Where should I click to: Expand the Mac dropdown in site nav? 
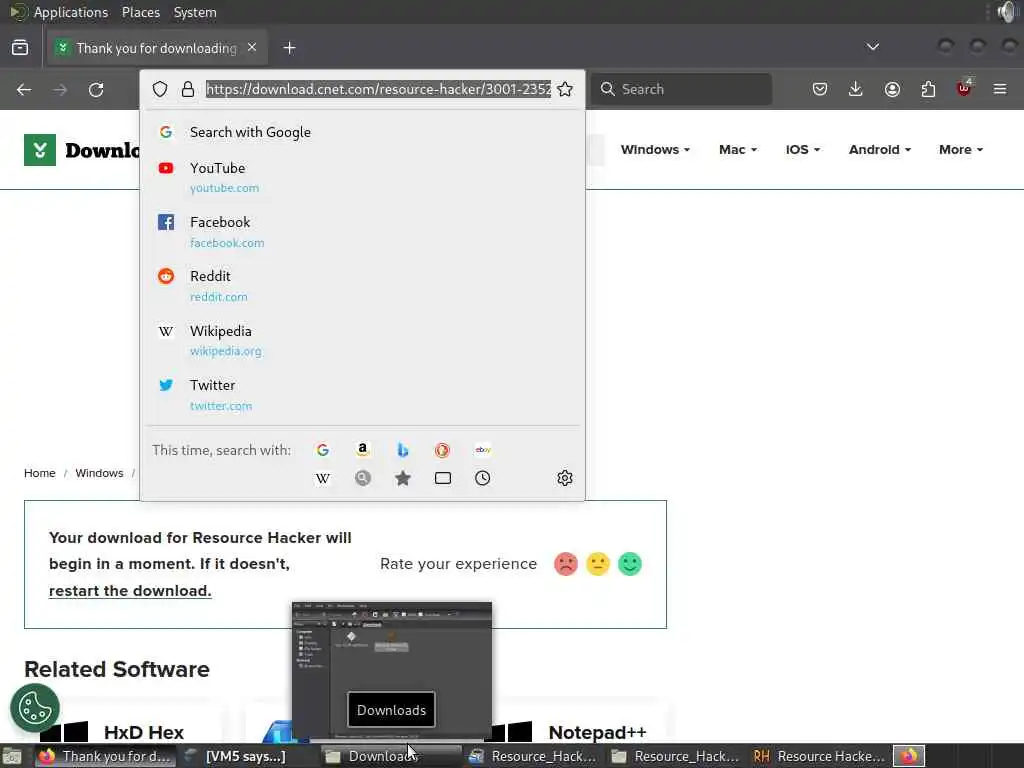(738, 150)
